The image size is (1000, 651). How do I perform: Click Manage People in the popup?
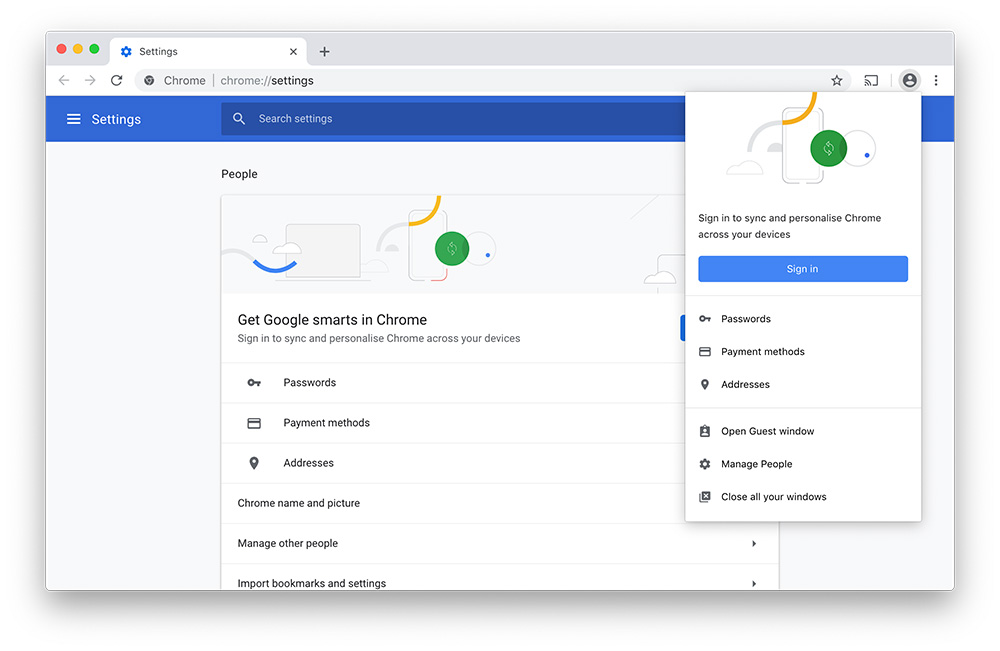click(756, 464)
